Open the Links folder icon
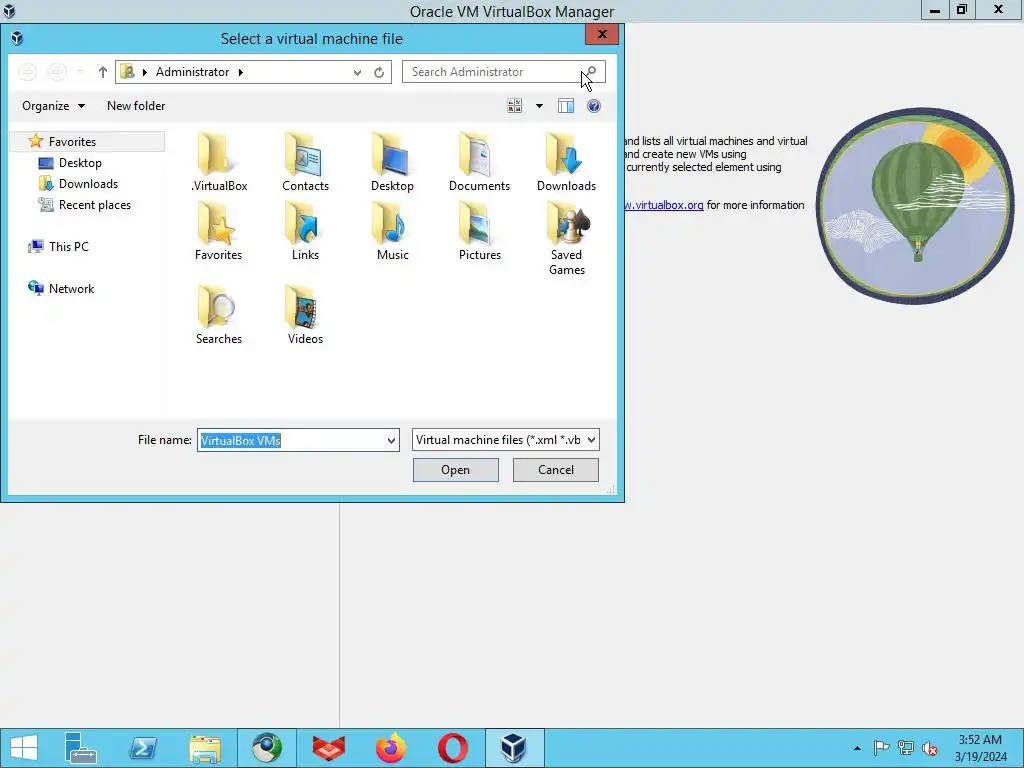Screen dimensions: 1024x768 305,231
